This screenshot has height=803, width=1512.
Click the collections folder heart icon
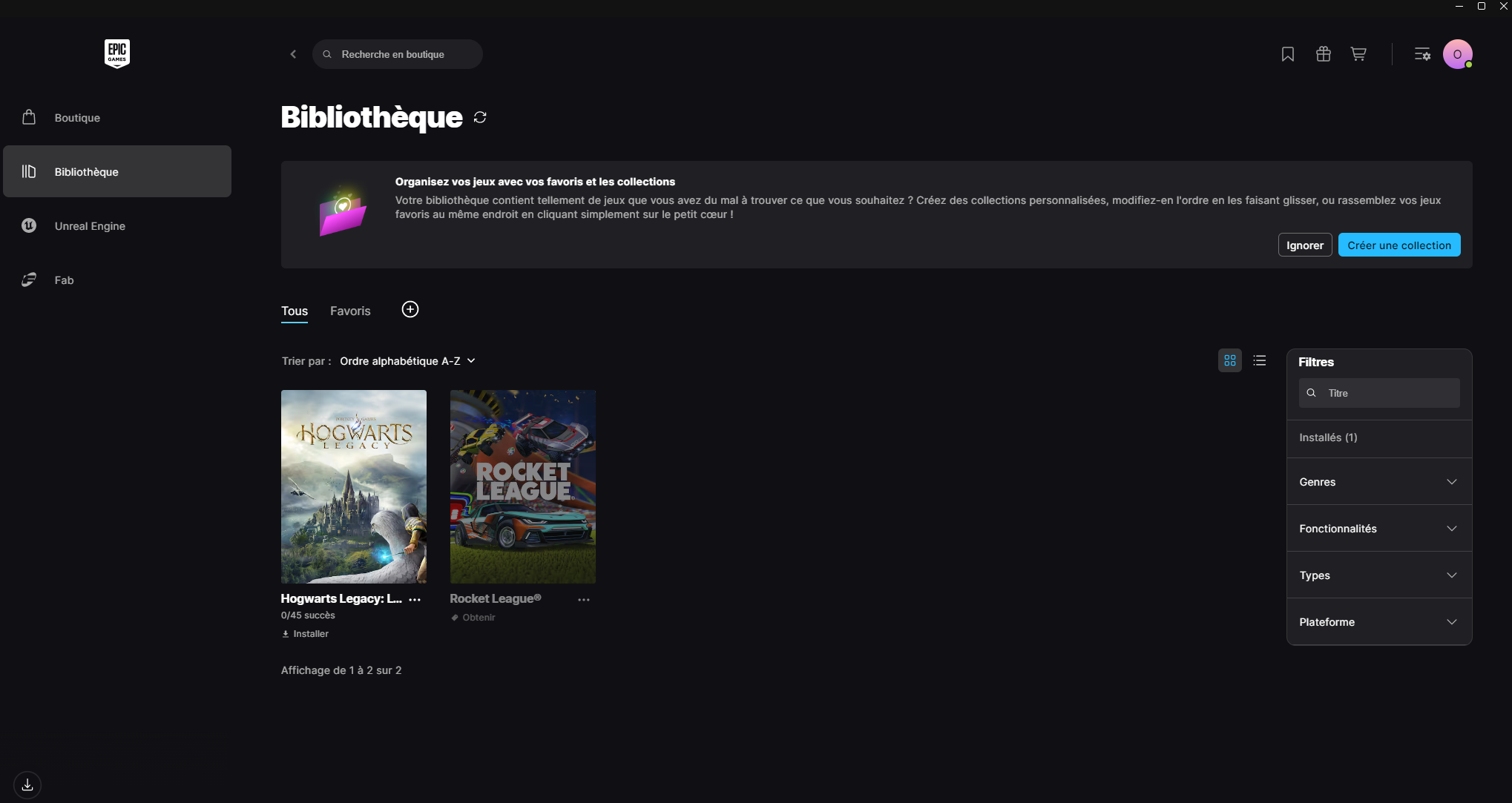coord(342,211)
